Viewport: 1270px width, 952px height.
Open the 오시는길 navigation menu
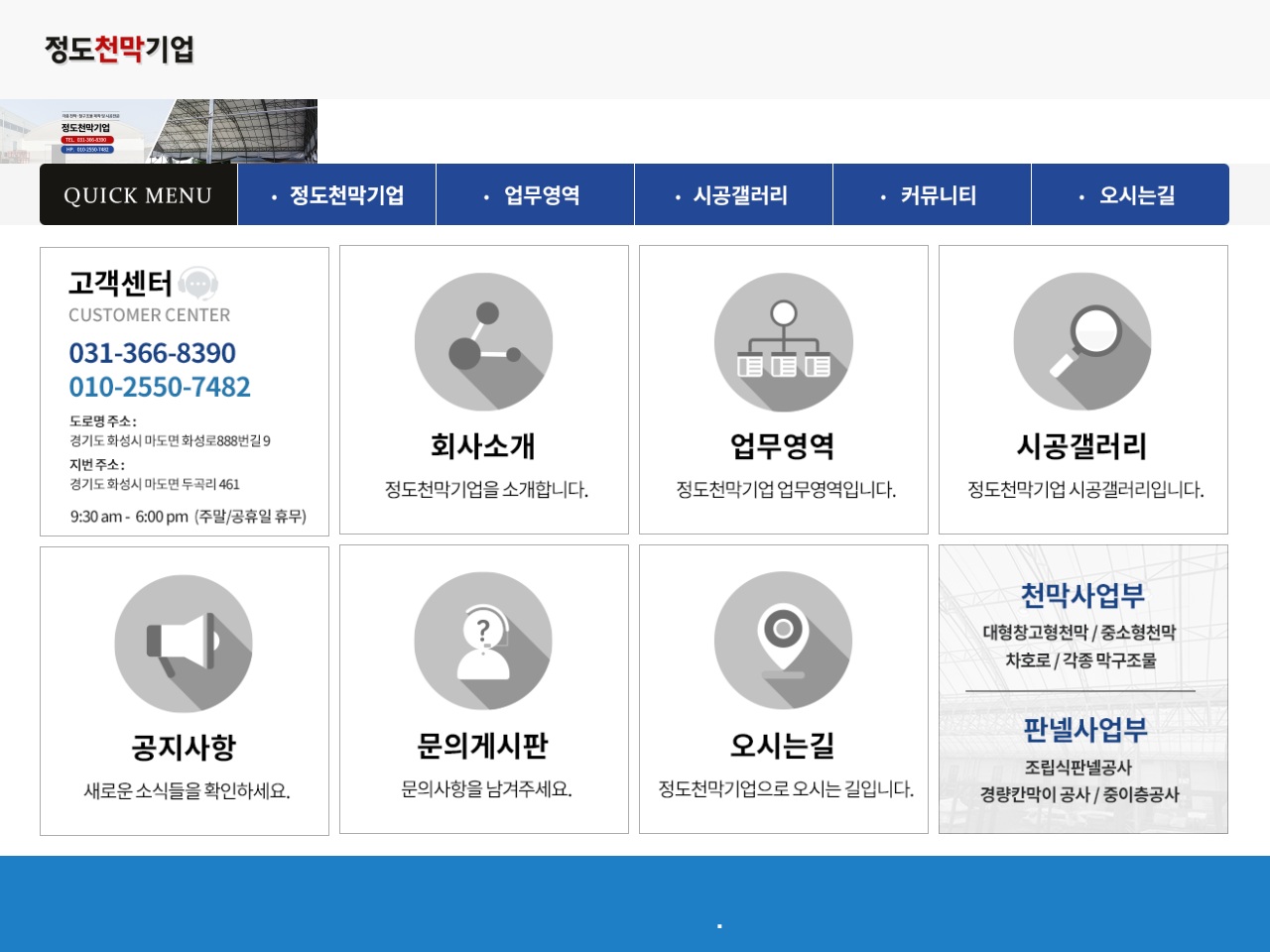coord(1130,195)
